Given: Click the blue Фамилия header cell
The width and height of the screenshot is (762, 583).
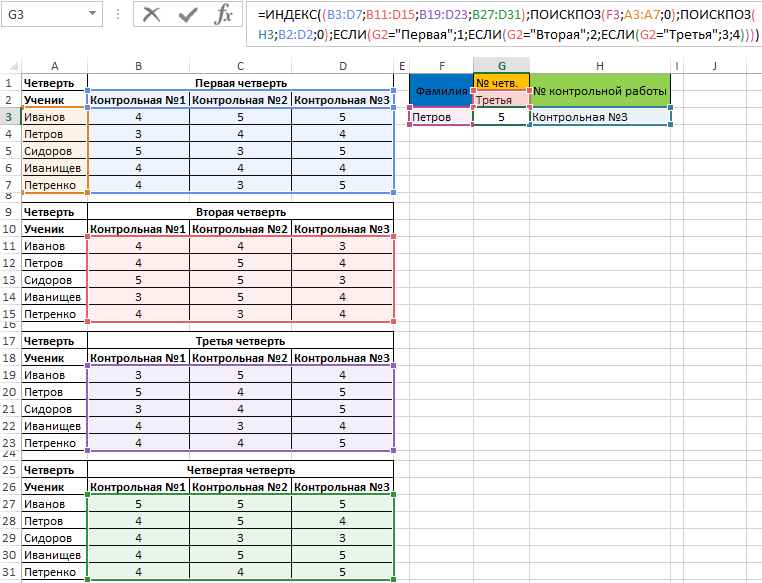Looking at the screenshot, I should (x=440, y=91).
